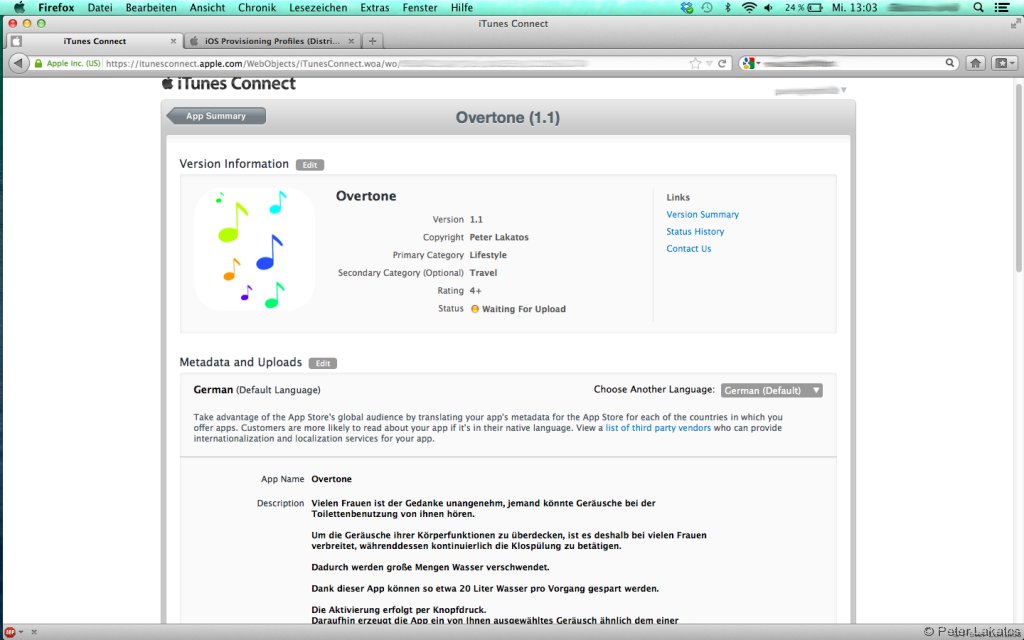This screenshot has height=640, width=1024.
Task: Open the list of third party vendors link
Action: point(658,428)
